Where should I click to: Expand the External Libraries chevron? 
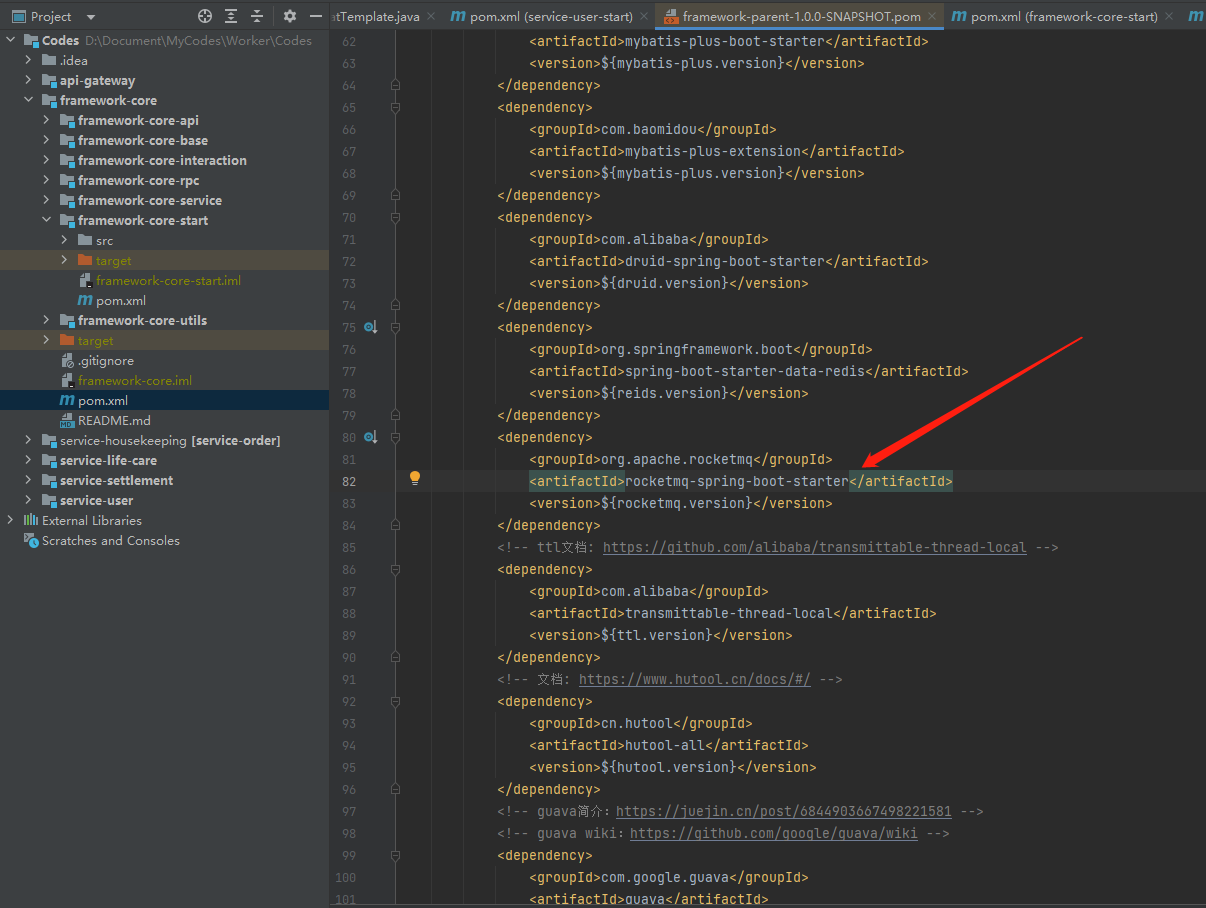click(10, 521)
